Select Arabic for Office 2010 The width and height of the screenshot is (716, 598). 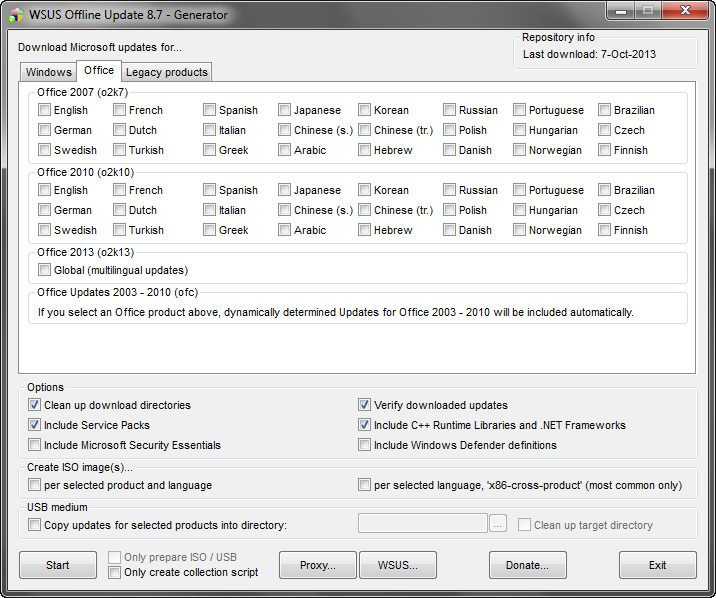[284, 230]
